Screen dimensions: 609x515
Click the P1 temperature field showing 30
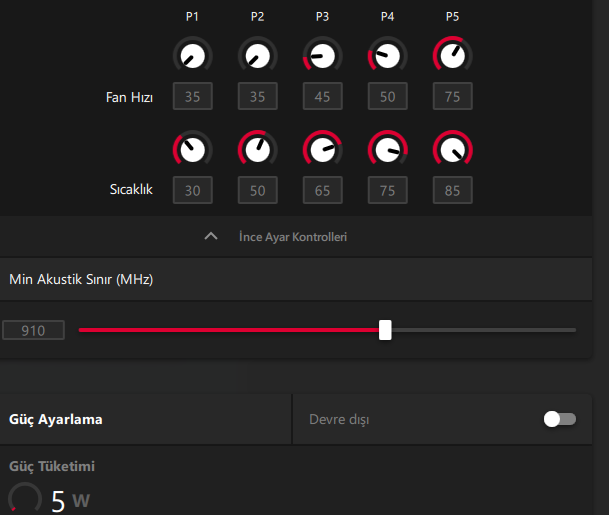click(x=193, y=190)
